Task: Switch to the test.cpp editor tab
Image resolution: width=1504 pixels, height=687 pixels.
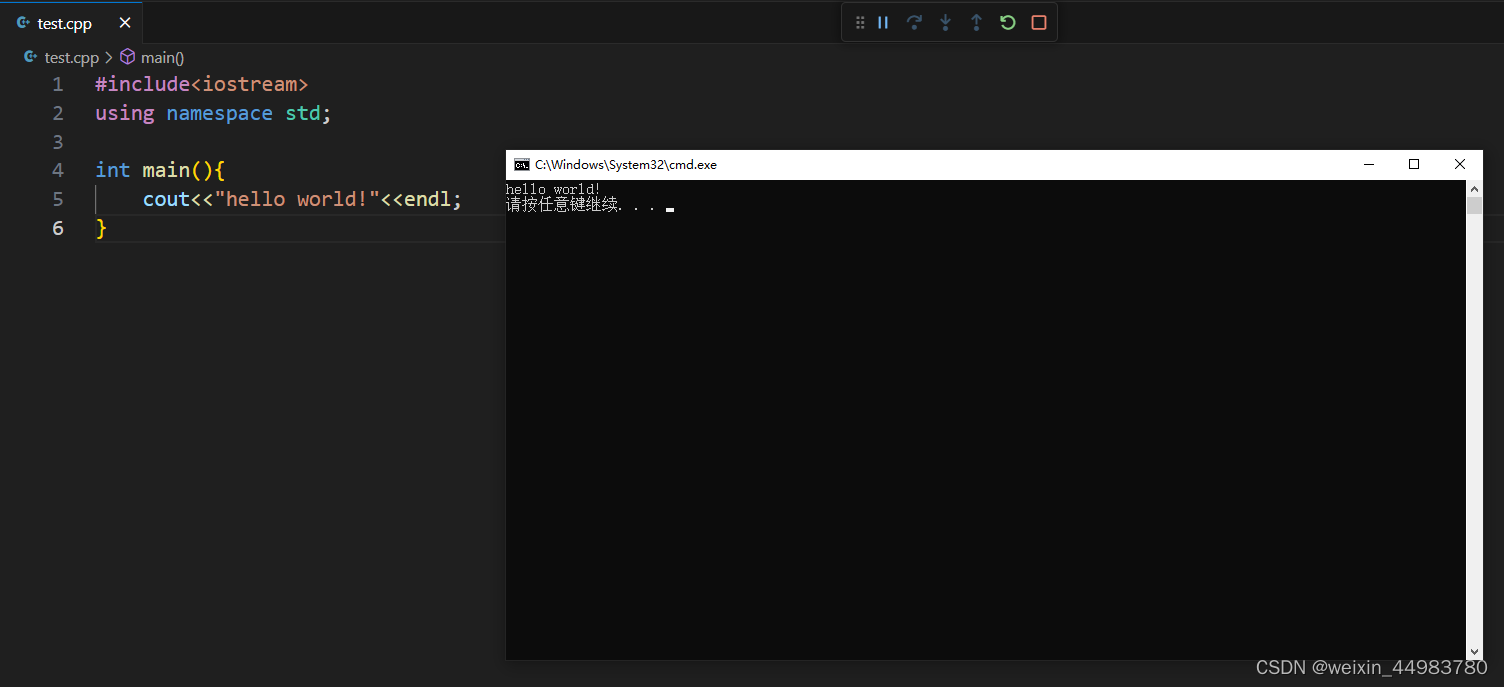Action: click(x=62, y=22)
